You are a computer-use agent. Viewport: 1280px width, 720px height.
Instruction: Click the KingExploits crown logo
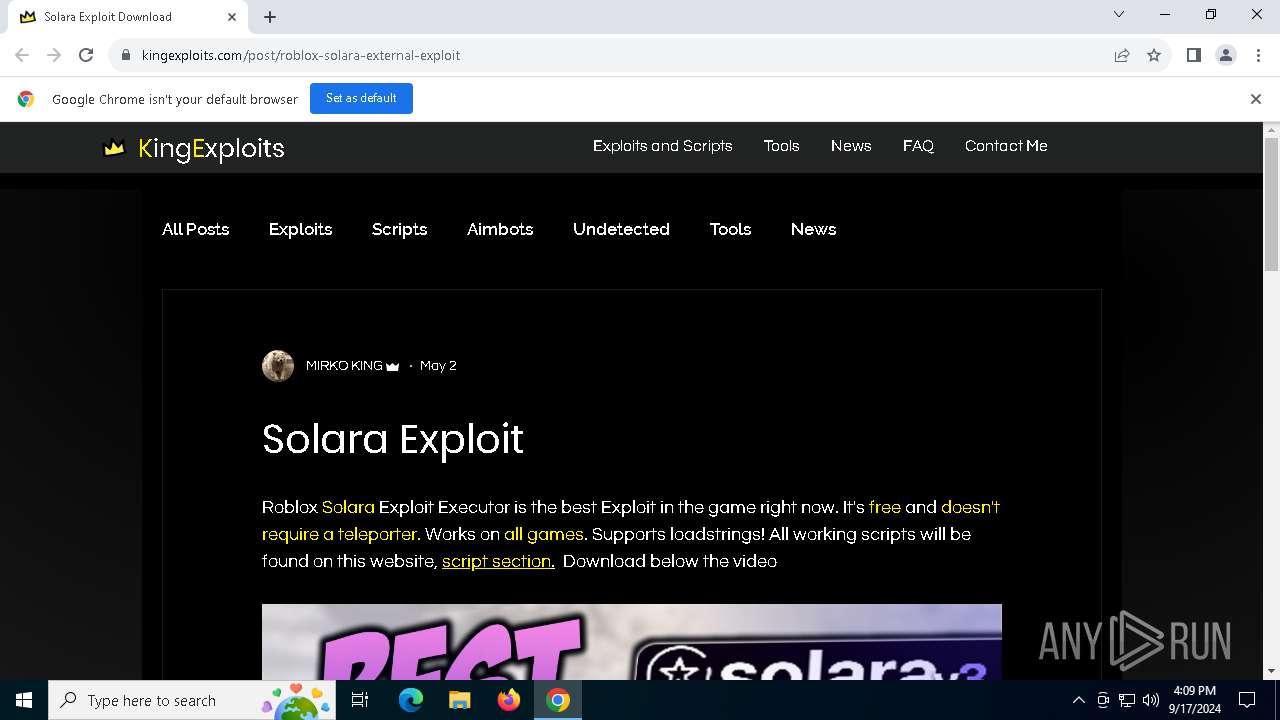pyautogui.click(x=114, y=148)
